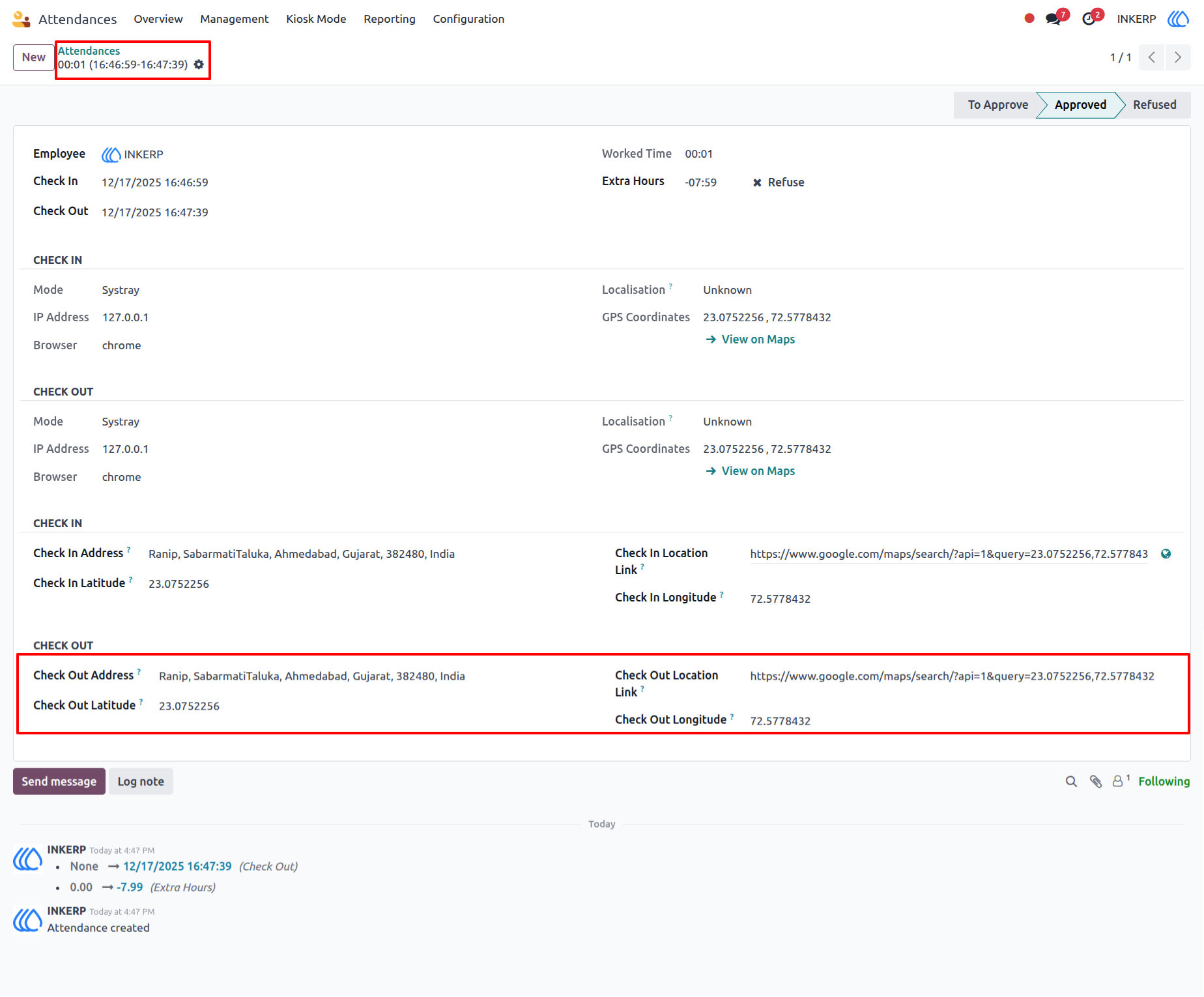
Task: Open the INKERP user menu
Action: [1136, 19]
